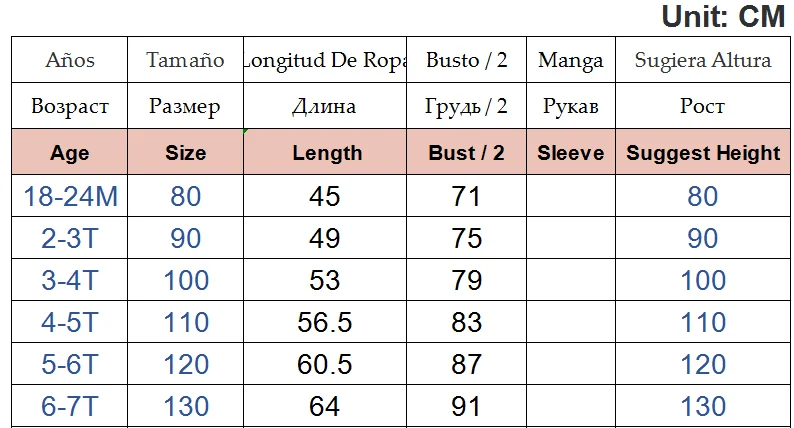Click the Length column header
The height and width of the screenshot is (428, 794).
[325, 152]
